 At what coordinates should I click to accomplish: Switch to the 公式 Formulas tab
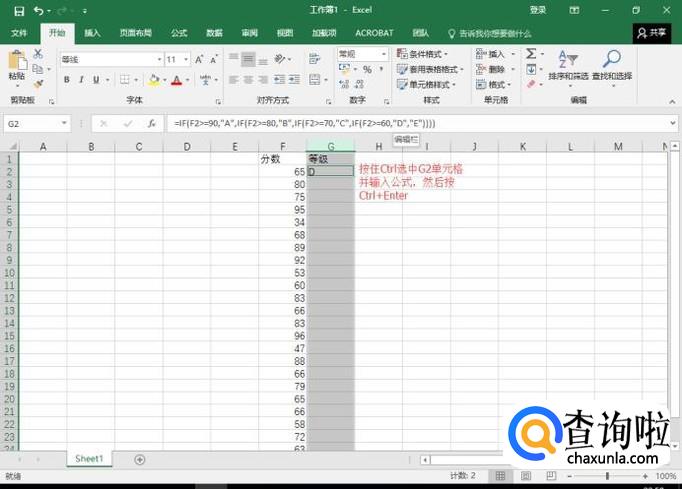point(179,33)
